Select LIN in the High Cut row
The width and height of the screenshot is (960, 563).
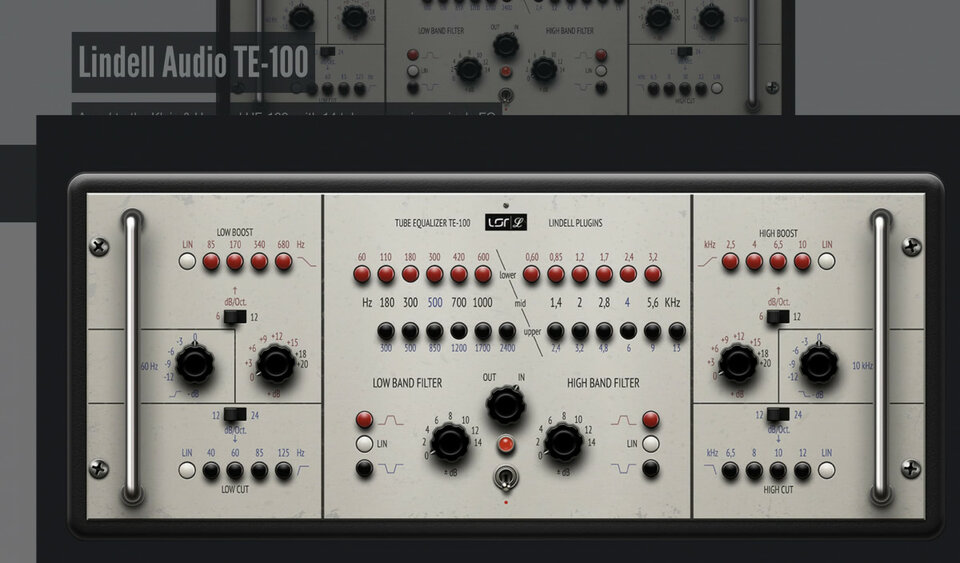[x=827, y=470]
